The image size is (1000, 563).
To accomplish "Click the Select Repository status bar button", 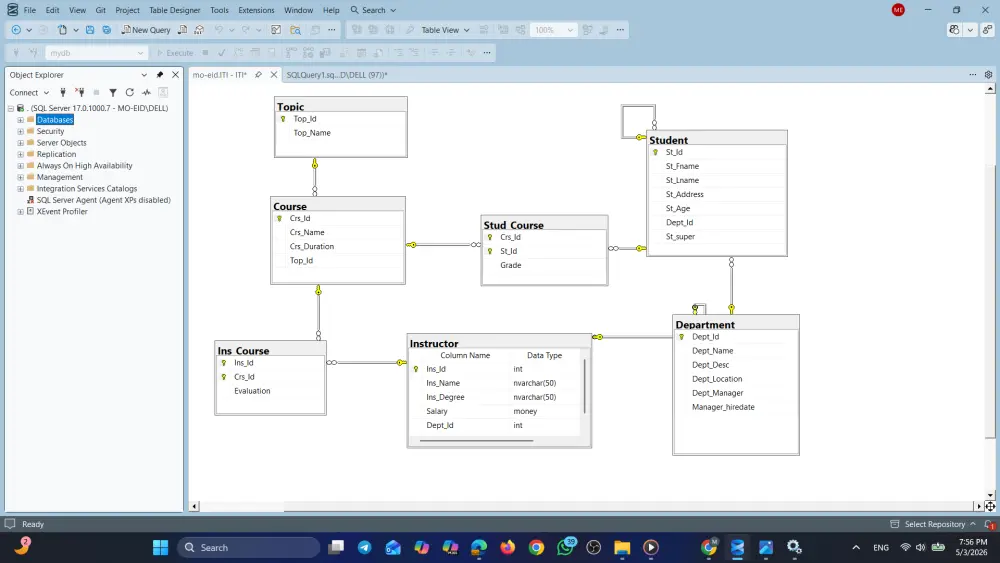I will [x=932, y=524].
